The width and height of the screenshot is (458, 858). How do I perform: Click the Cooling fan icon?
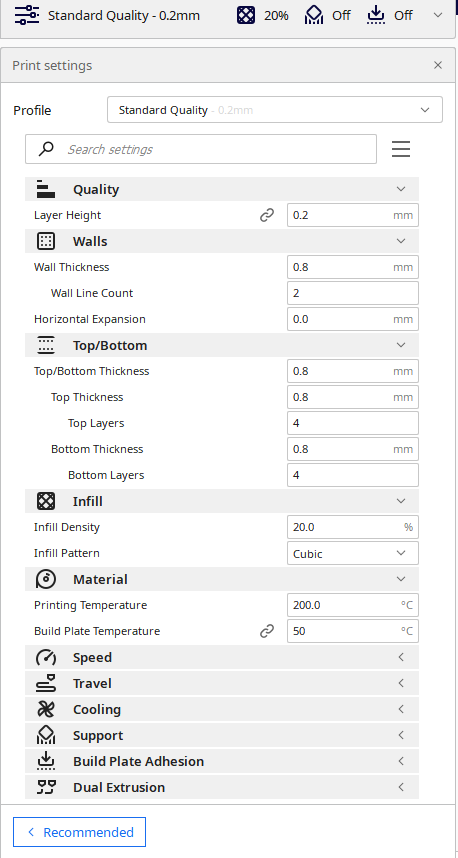point(46,710)
